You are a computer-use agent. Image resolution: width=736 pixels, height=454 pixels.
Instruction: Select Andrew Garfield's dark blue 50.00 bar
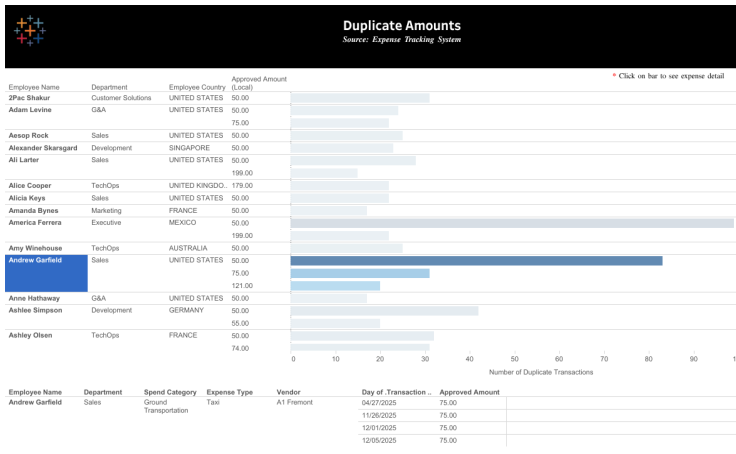[476, 261]
